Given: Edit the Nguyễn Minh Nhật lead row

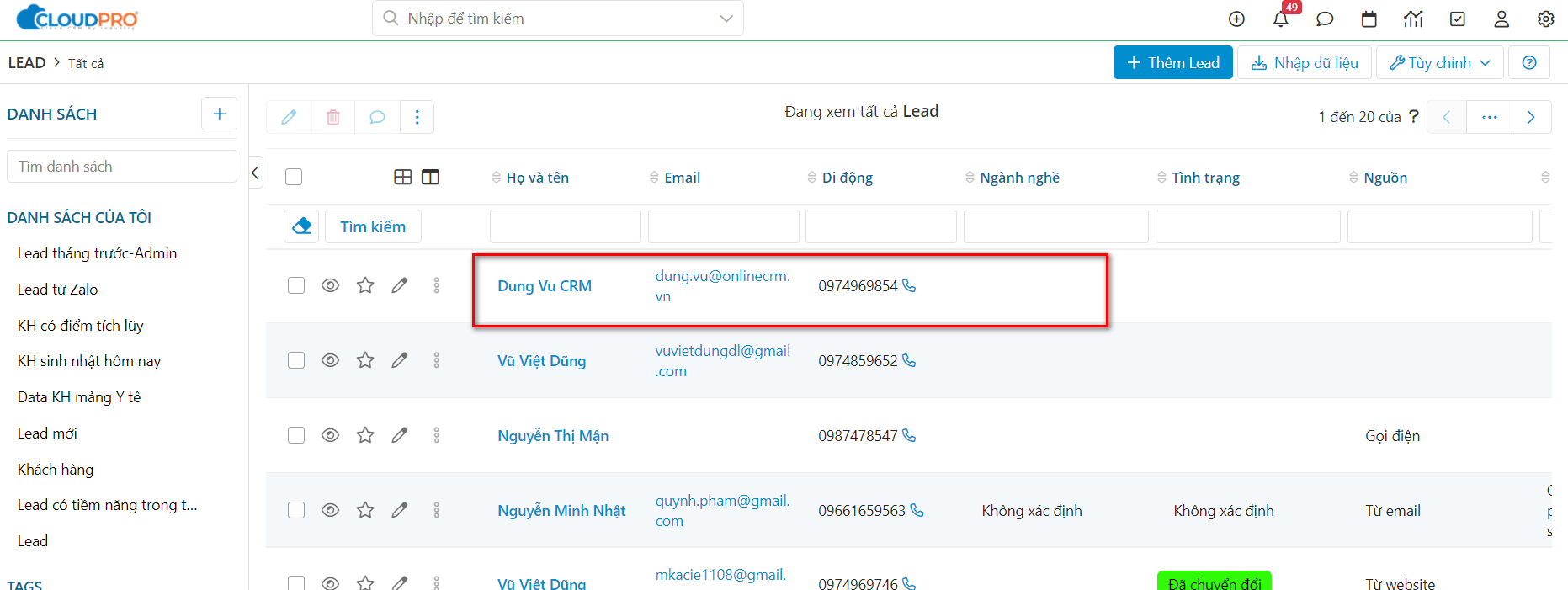Looking at the screenshot, I should point(400,510).
